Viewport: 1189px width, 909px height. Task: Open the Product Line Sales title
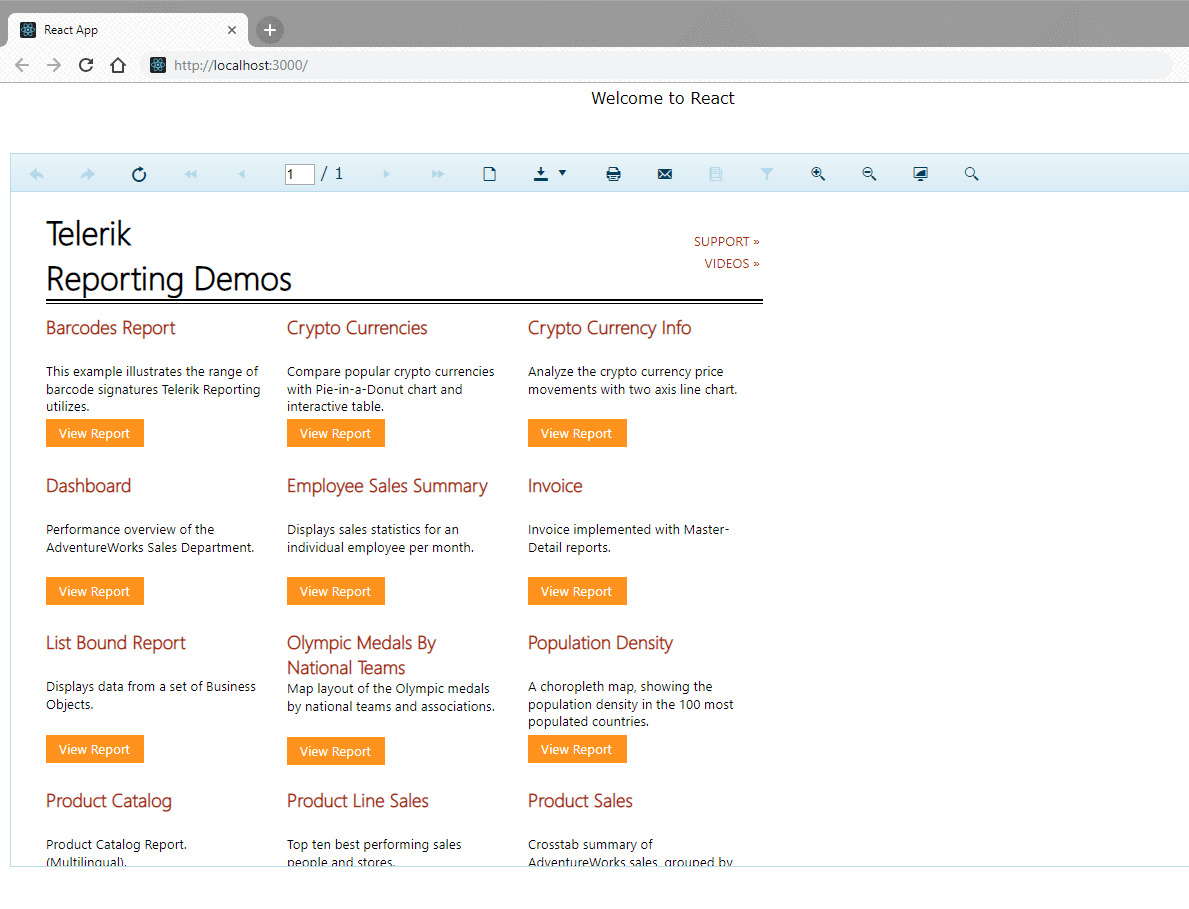[358, 801]
